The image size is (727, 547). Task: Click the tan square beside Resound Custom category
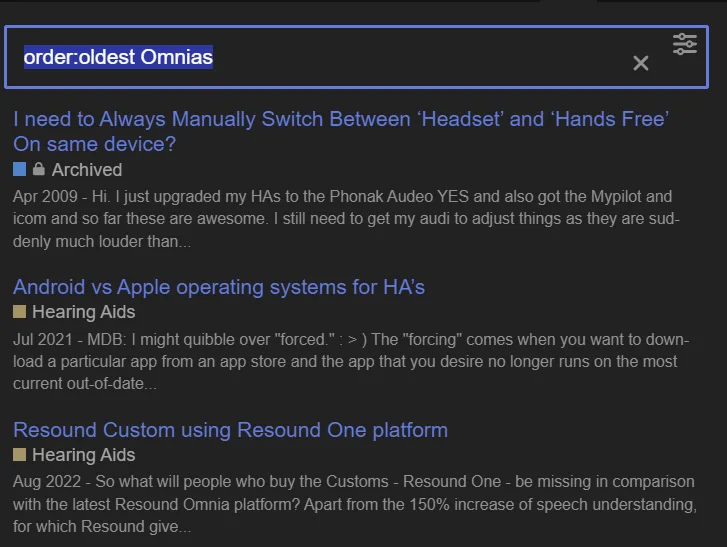[19, 454]
